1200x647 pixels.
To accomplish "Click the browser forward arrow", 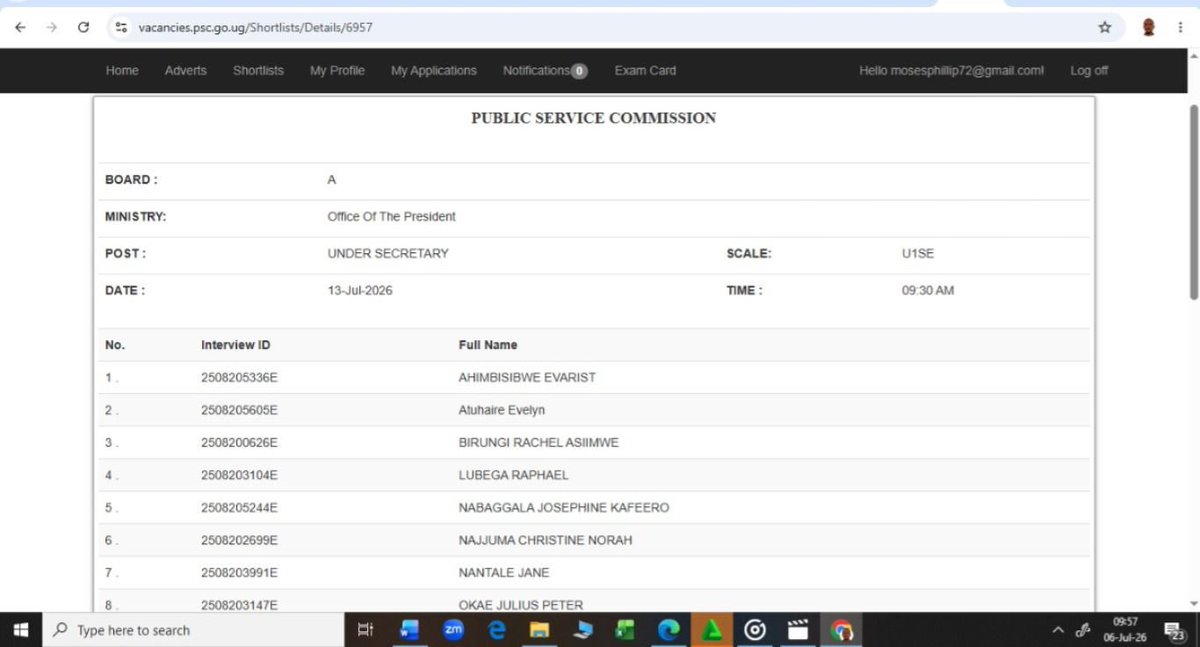I will click(51, 28).
